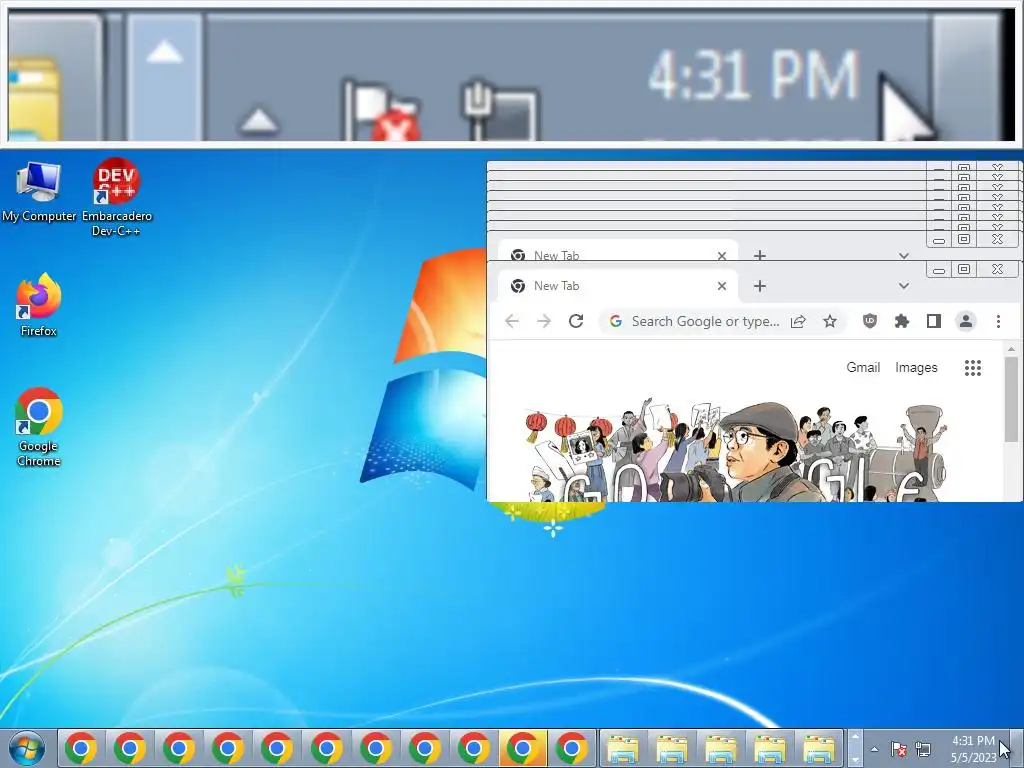Add a new tab in second Chrome window
The width and height of the screenshot is (1024, 768).
(x=760, y=255)
